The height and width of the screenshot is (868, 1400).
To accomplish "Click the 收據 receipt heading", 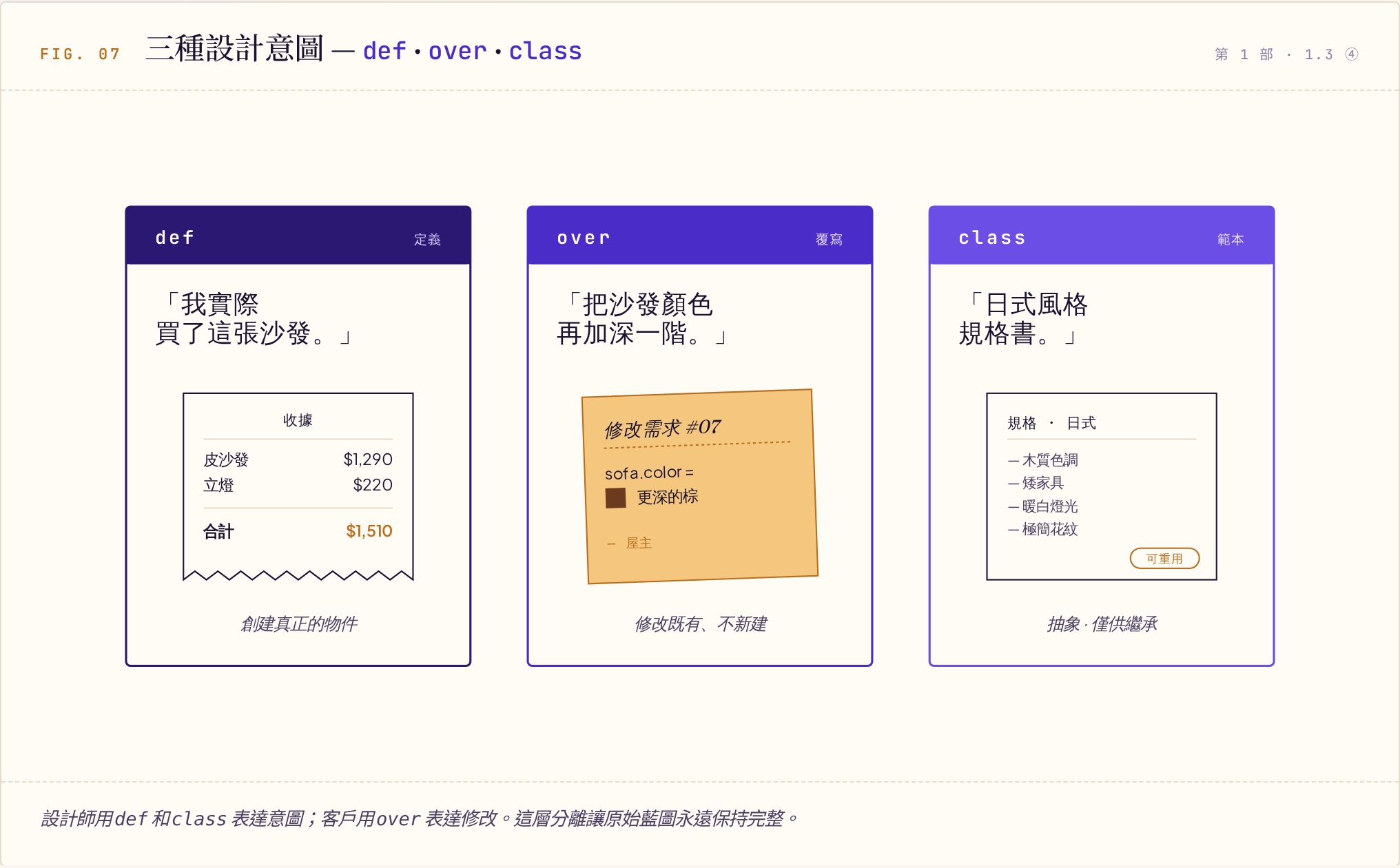I will tap(298, 420).
